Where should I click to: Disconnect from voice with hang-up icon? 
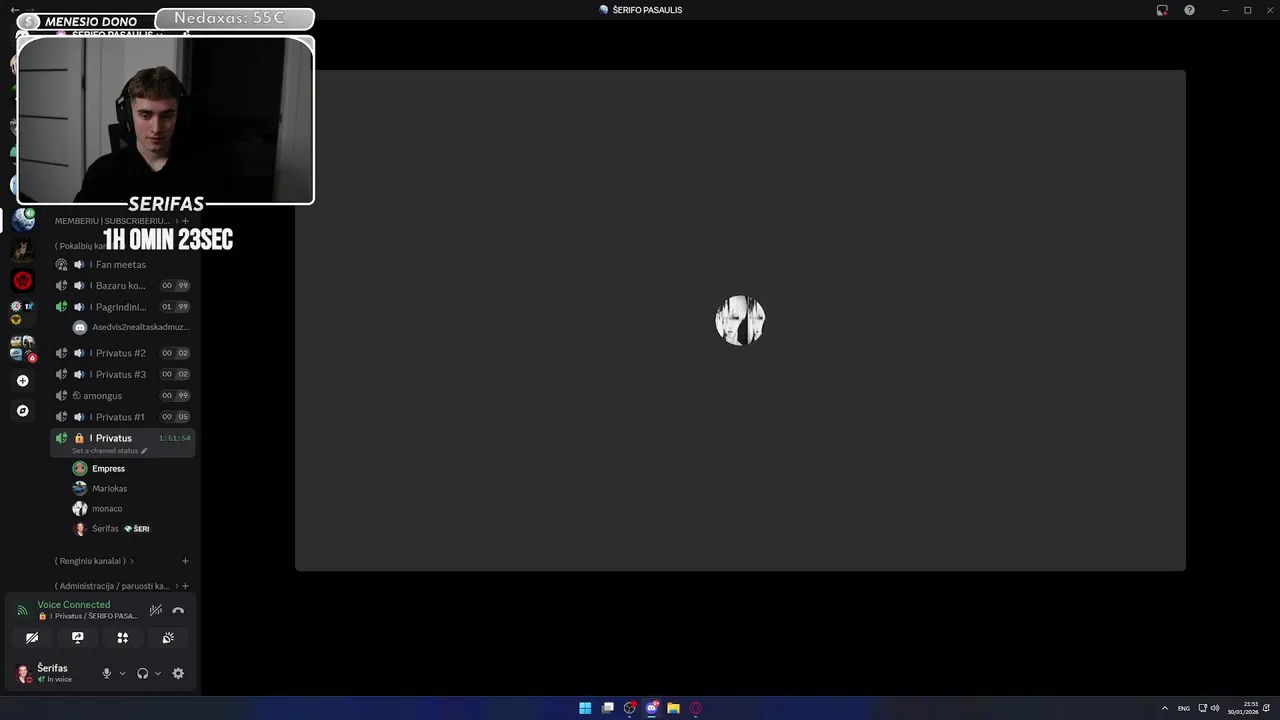(178, 610)
